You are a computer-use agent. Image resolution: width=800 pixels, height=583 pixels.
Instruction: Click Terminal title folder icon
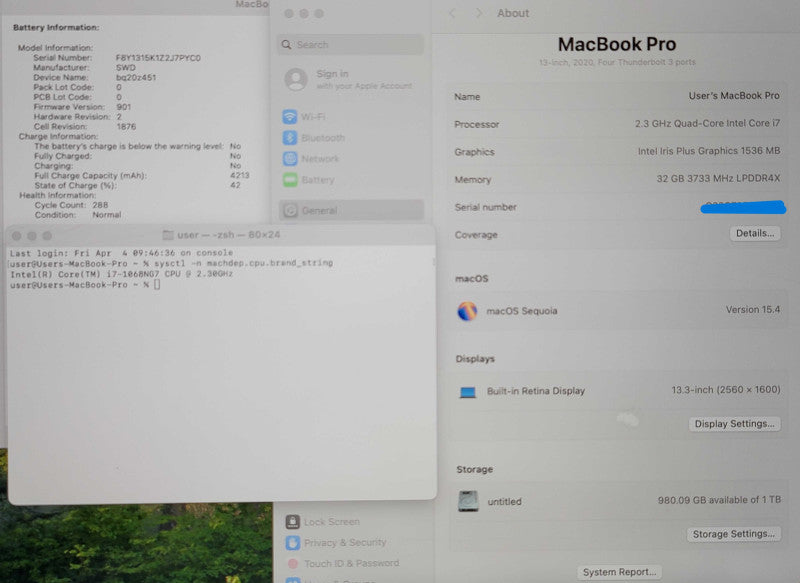click(168, 235)
